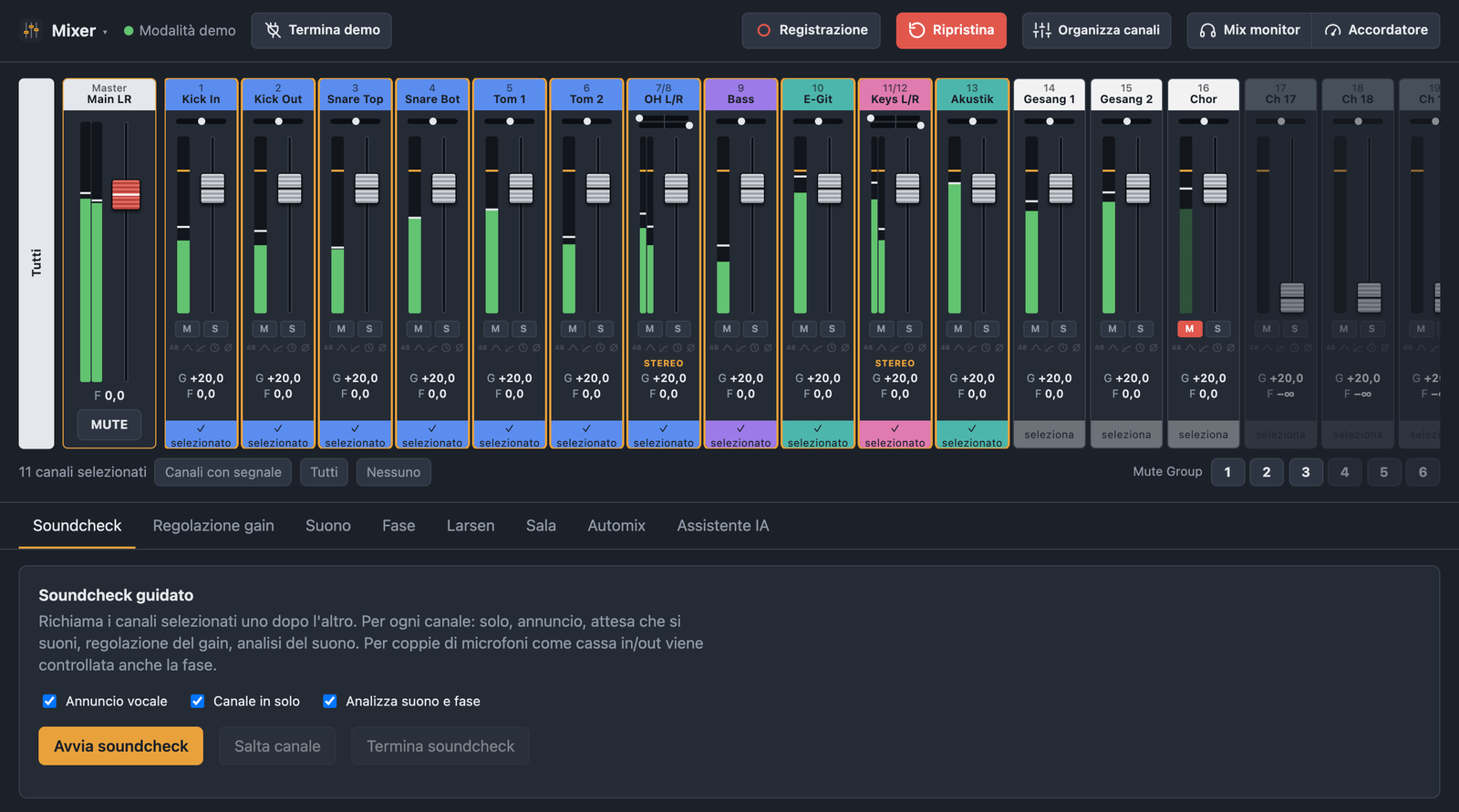Click the red Main LR master fader
The height and width of the screenshot is (812, 1459).
(126, 194)
